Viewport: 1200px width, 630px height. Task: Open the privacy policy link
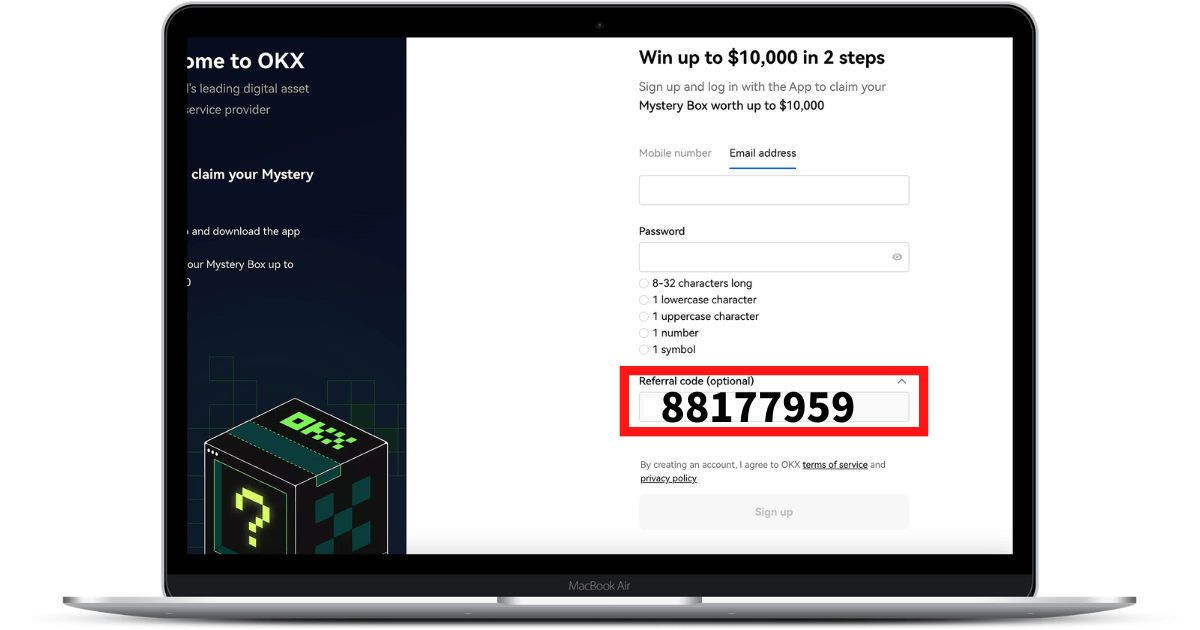tap(669, 479)
